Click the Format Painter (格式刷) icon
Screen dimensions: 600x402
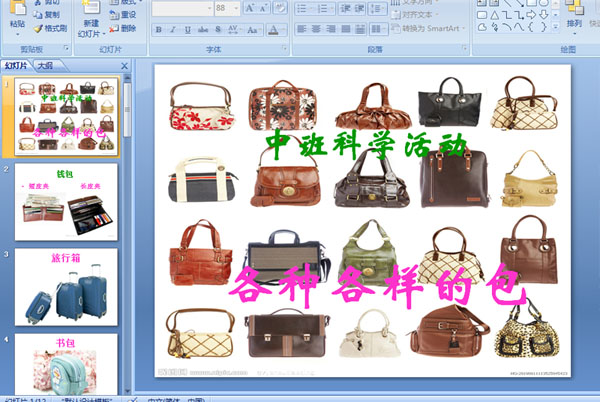[x=38, y=28]
